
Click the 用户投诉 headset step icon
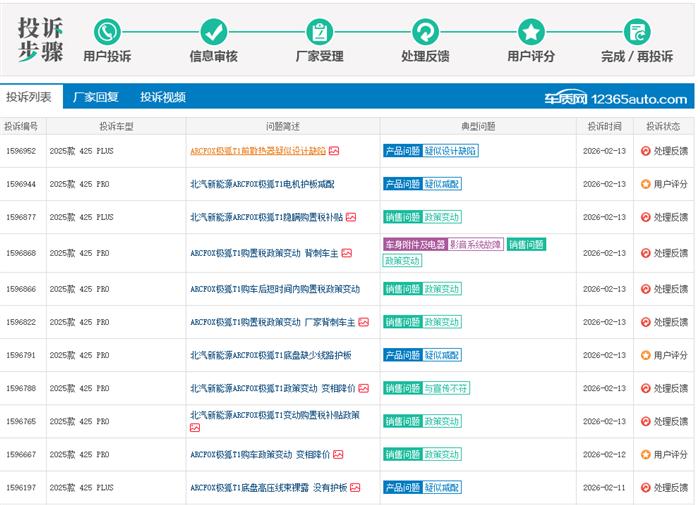(107, 31)
